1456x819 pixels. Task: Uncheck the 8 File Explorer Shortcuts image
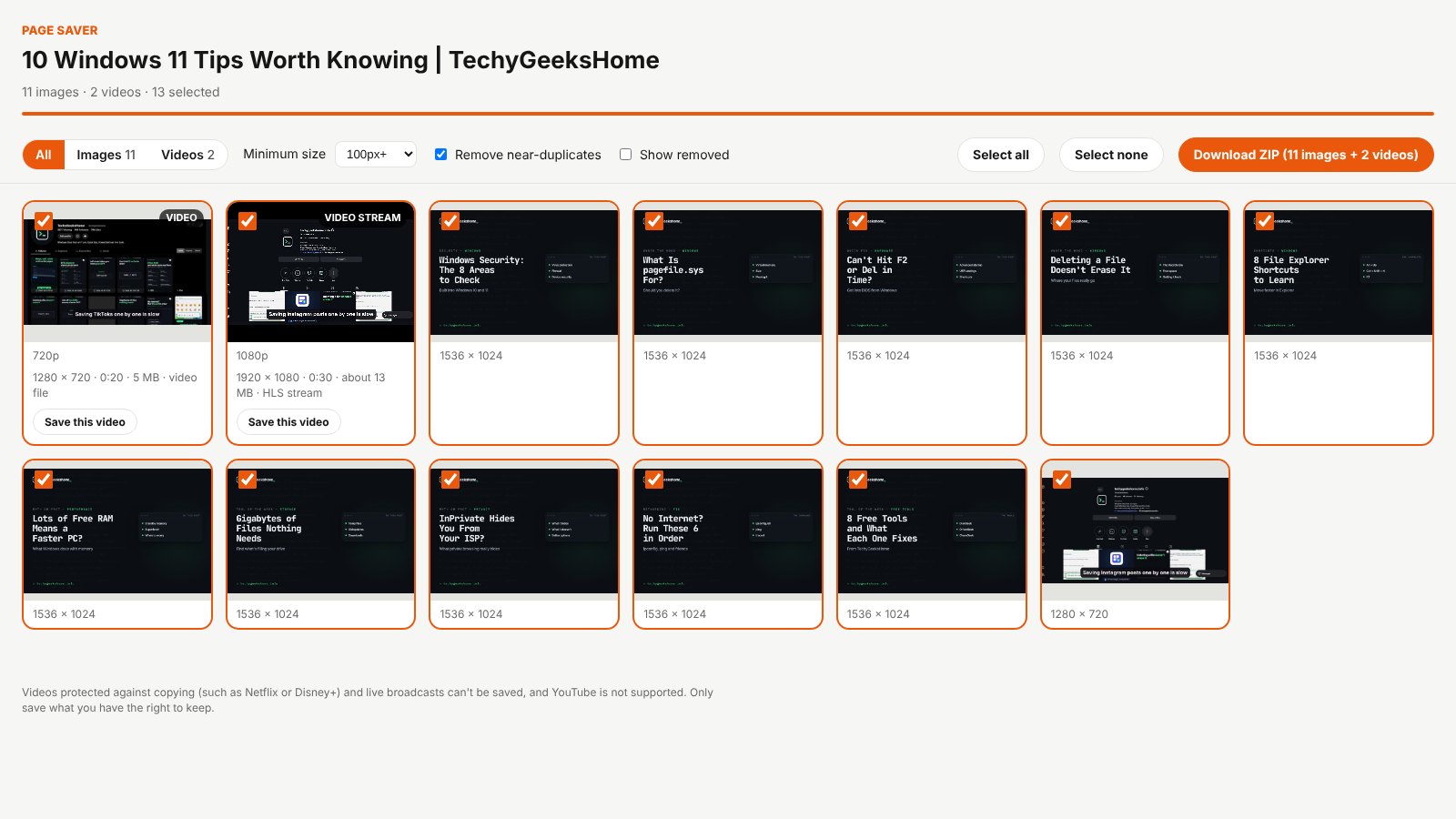pos(1265,221)
